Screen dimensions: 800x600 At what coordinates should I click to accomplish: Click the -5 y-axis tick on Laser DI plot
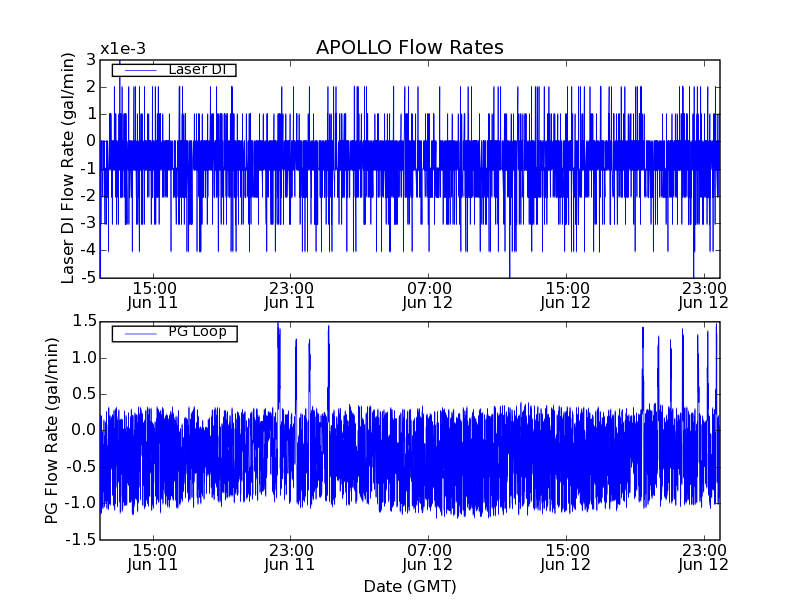pyautogui.click(x=88, y=277)
